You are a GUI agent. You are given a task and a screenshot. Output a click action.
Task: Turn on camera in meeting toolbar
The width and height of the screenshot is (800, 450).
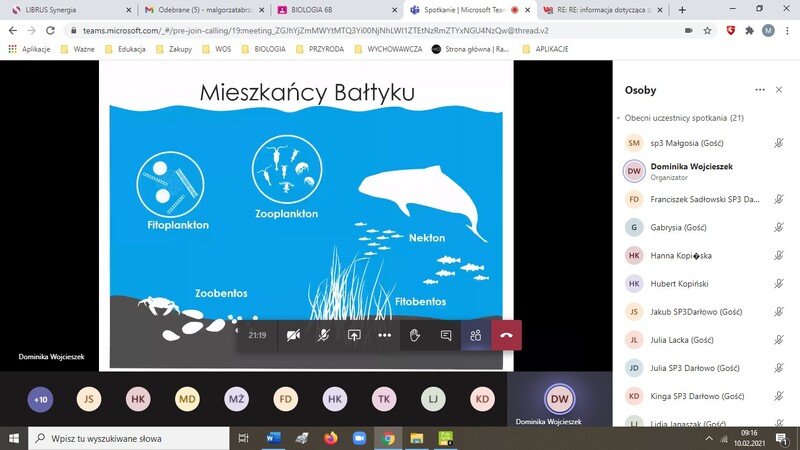point(293,336)
